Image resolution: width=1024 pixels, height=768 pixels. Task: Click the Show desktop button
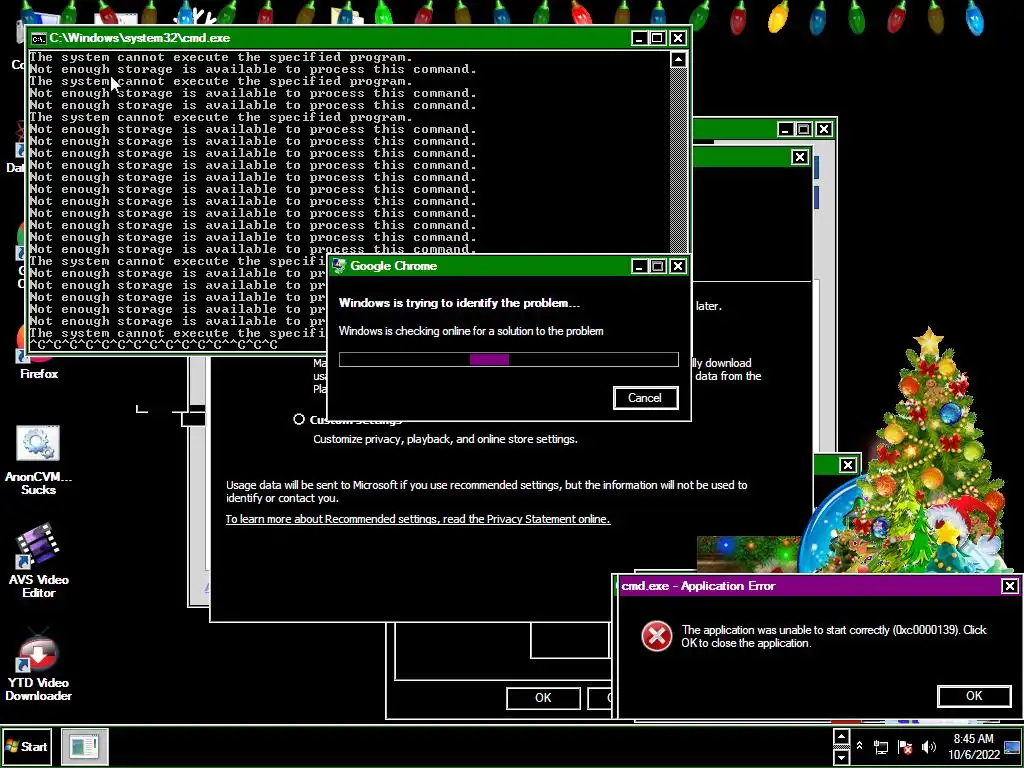(x=1012, y=746)
